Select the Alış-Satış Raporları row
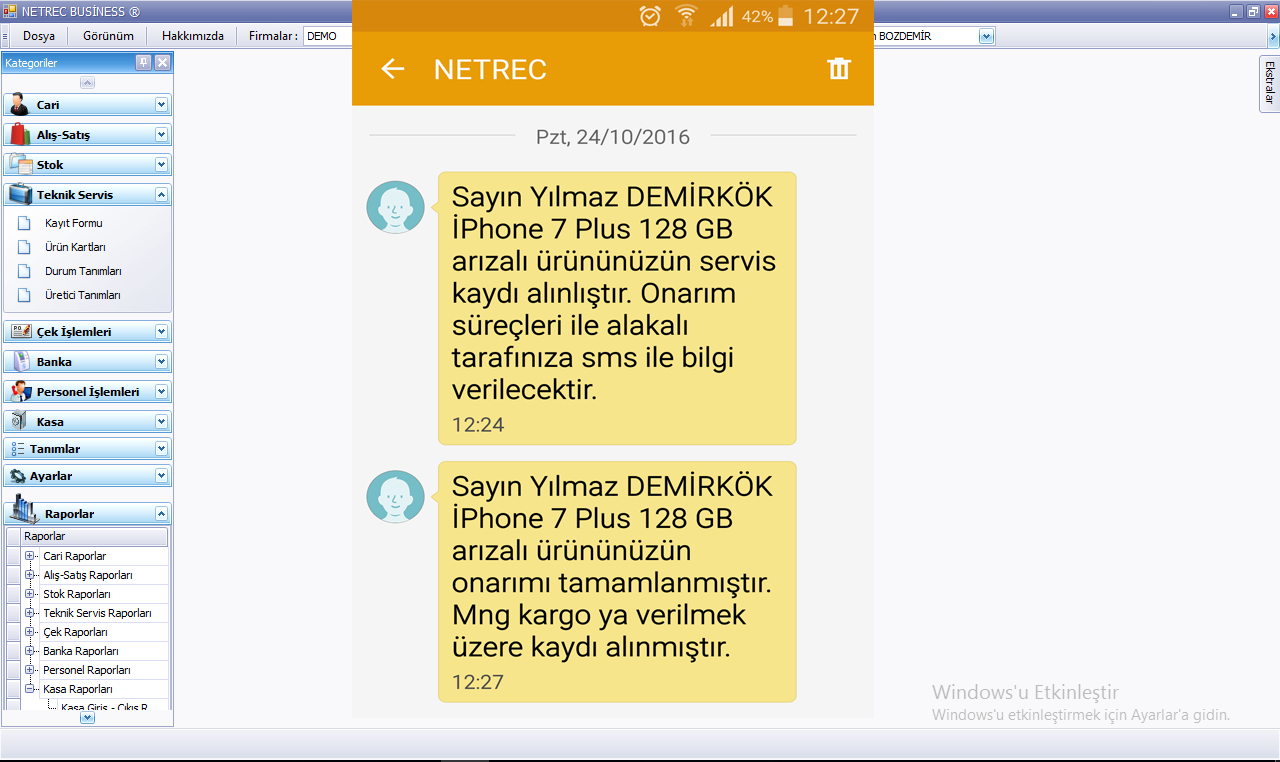 tap(88, 575)
